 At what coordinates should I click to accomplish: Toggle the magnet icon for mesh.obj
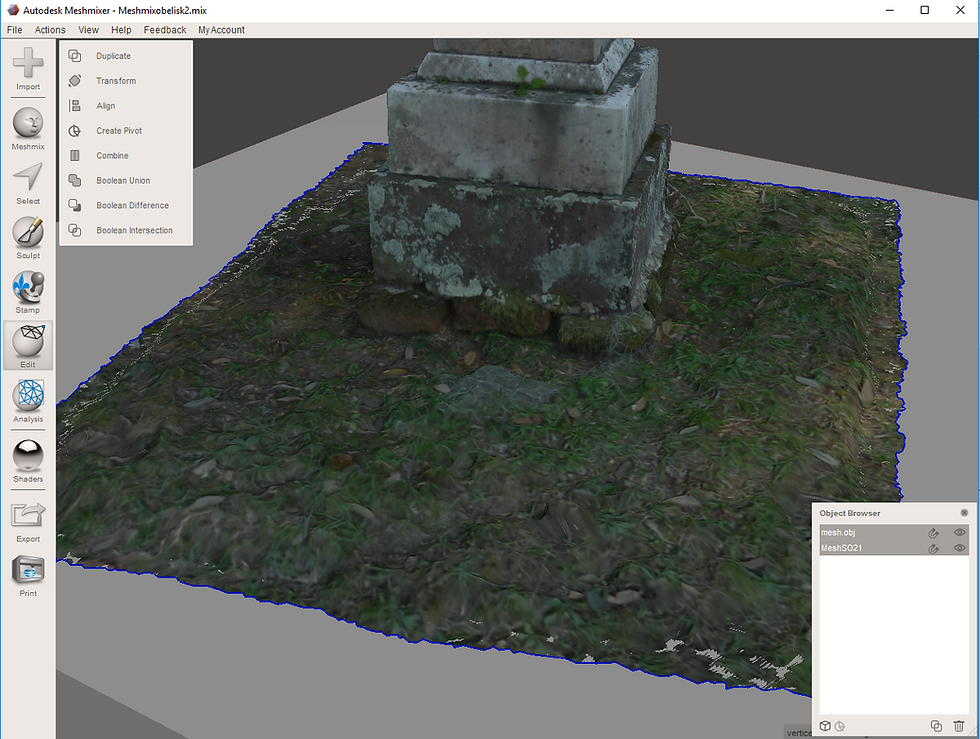(x=933, y=533)
